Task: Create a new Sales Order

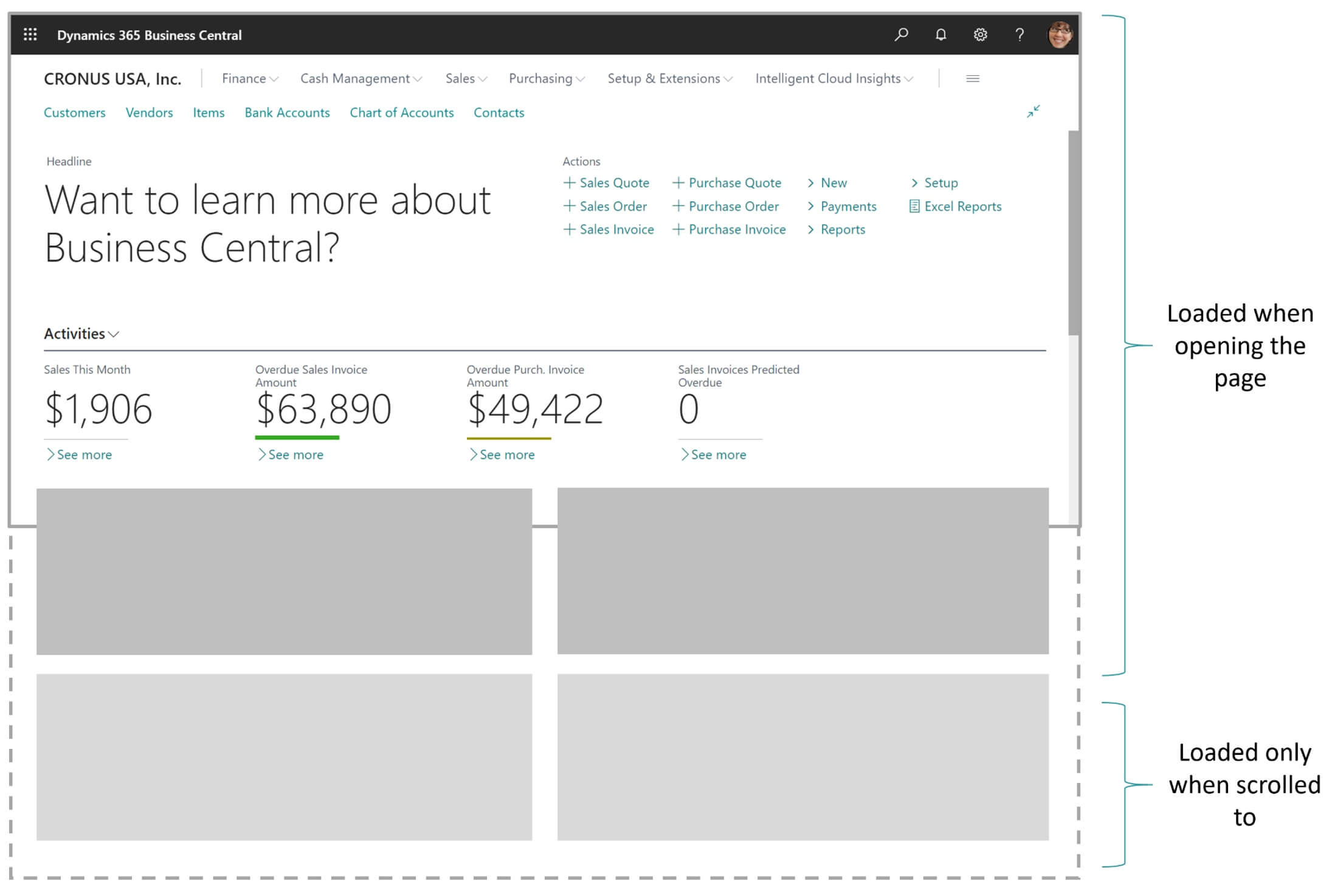Action: tap(605, 206)
